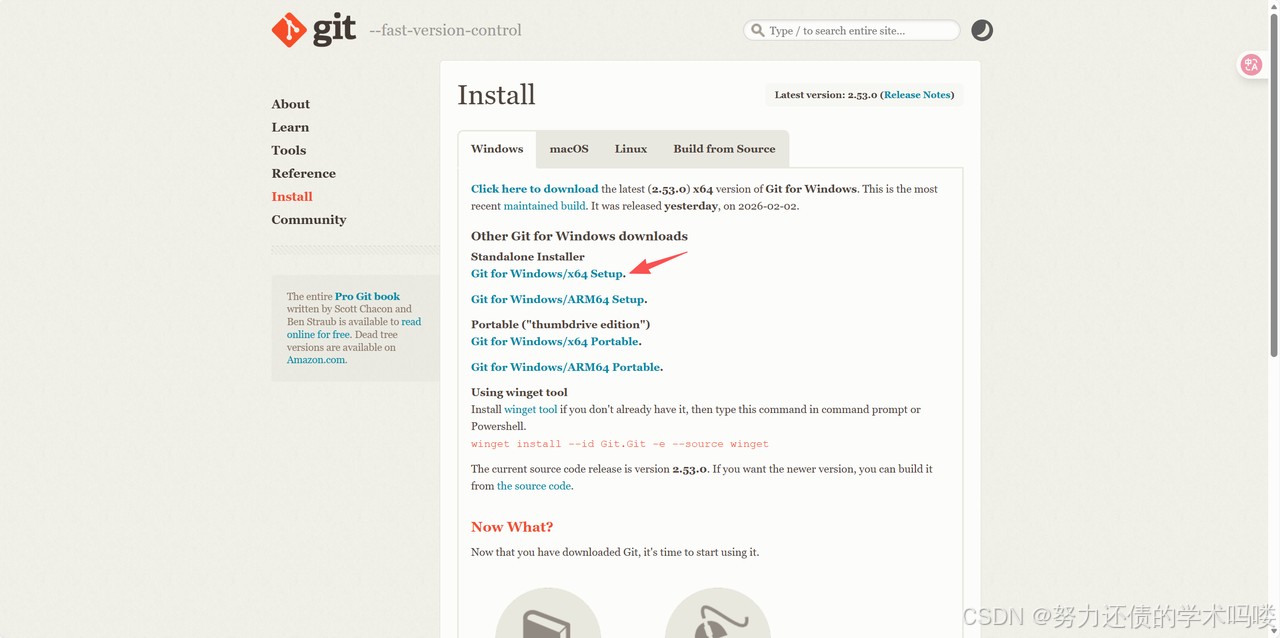Open the winget tool link

(x=531, y=410)
